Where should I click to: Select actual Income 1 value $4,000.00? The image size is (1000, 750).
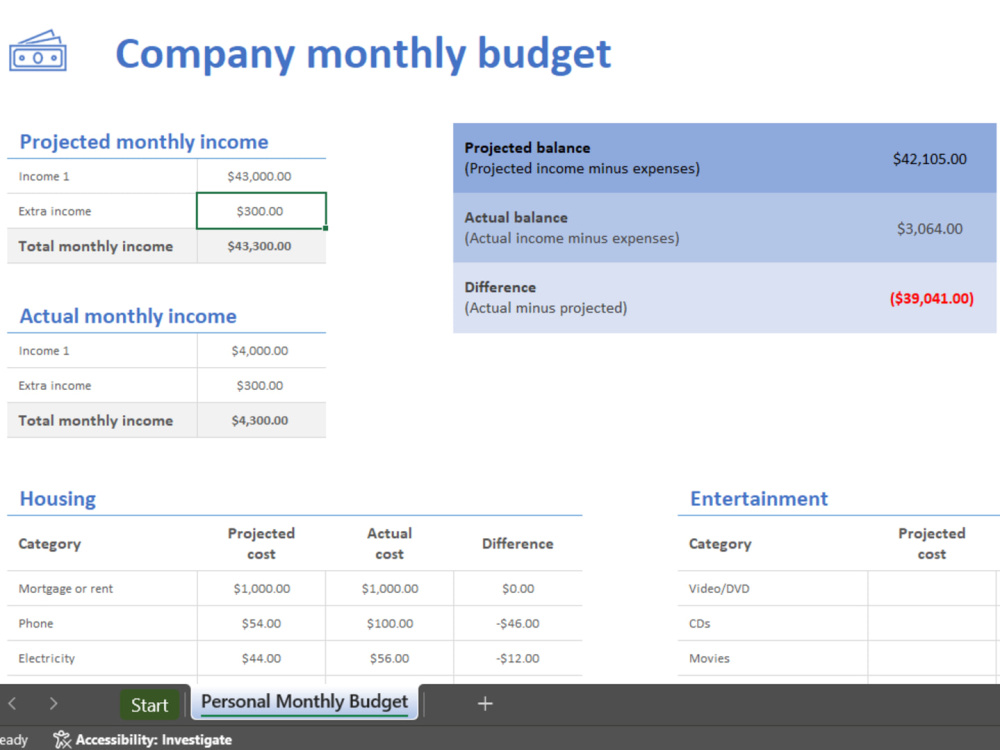coord(261,350)
